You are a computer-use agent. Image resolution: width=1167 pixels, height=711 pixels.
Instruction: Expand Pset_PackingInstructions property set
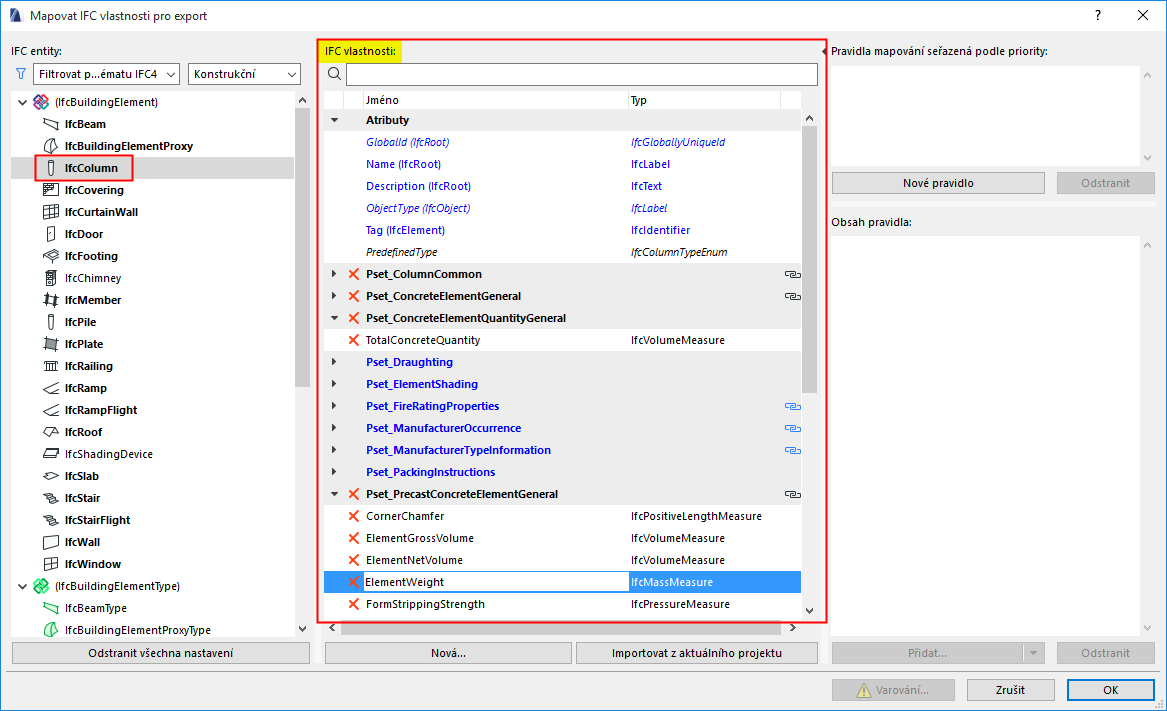click(x=334, y=472)
